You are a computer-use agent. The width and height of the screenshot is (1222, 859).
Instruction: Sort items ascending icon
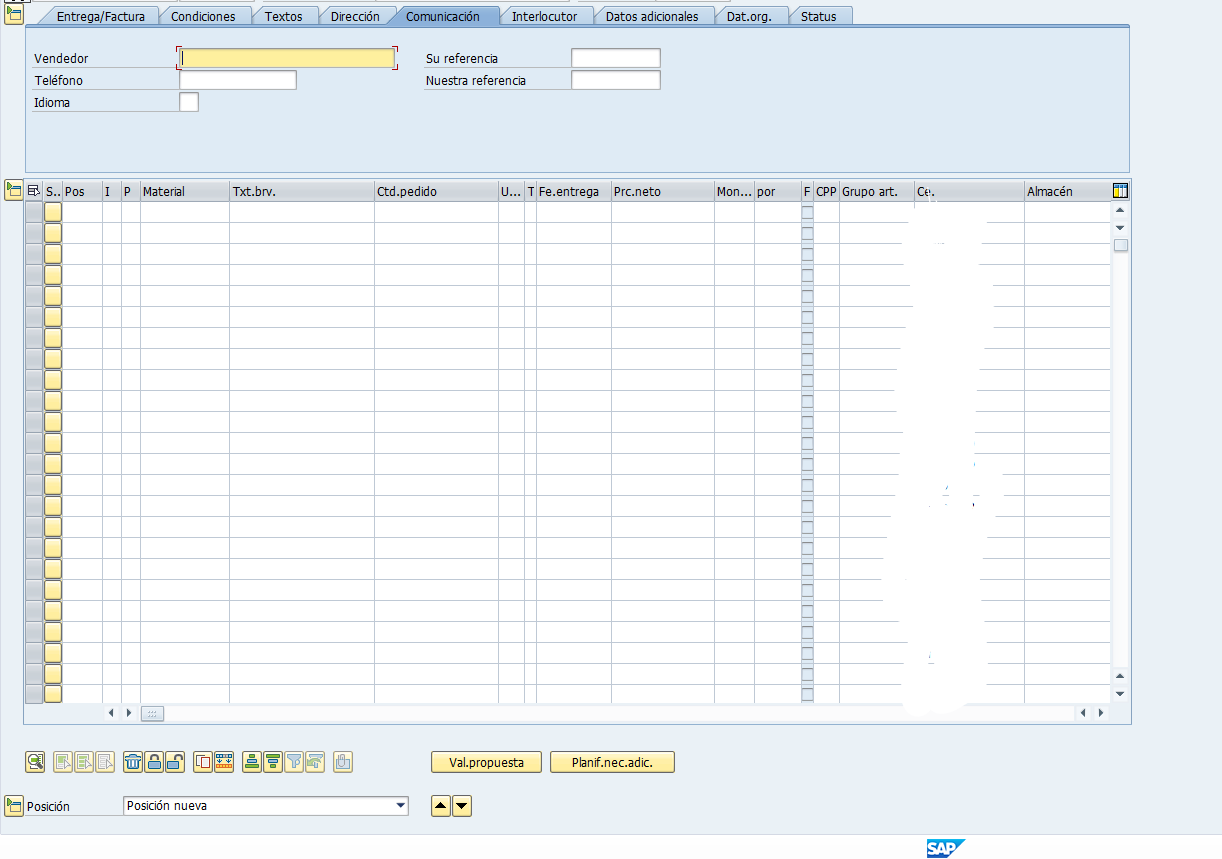point(252,762)
